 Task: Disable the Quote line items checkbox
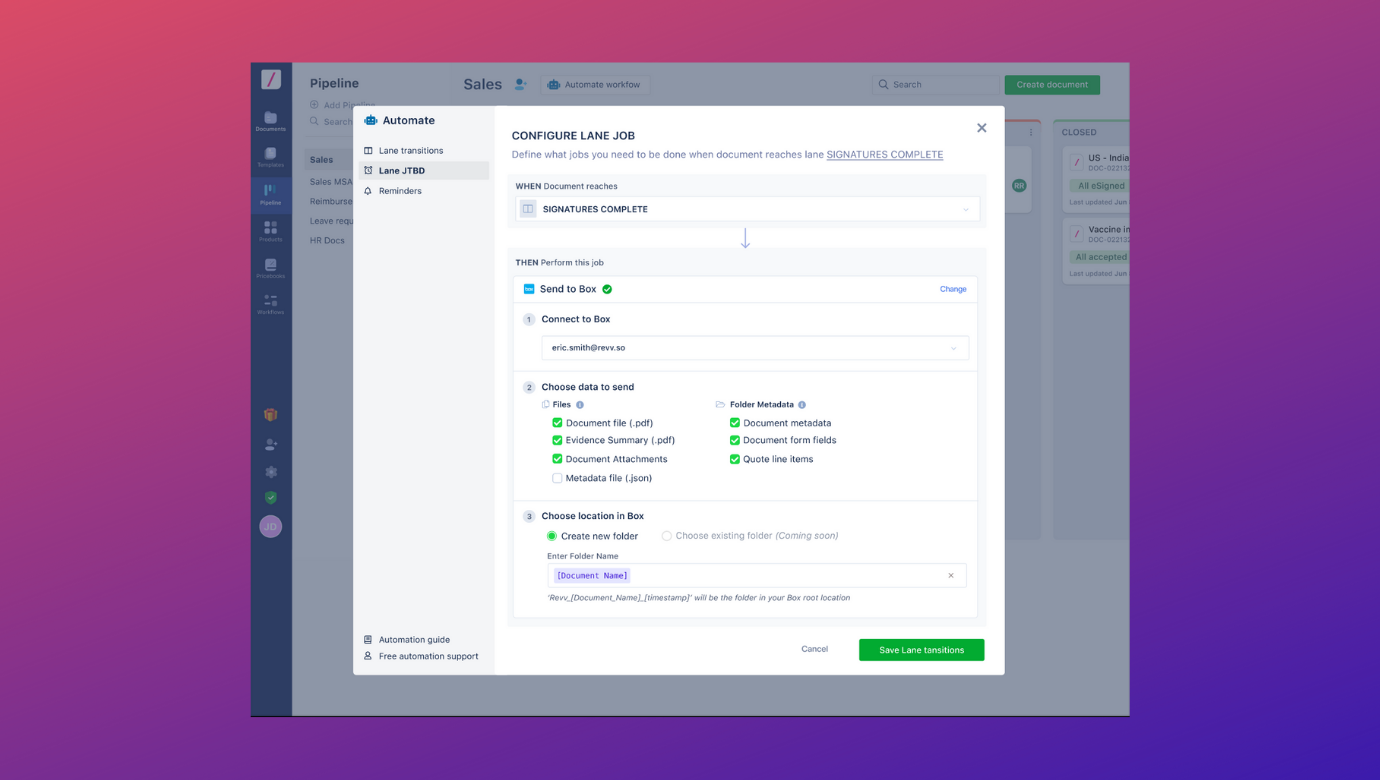pyautogui.click(x=735, y=458)
